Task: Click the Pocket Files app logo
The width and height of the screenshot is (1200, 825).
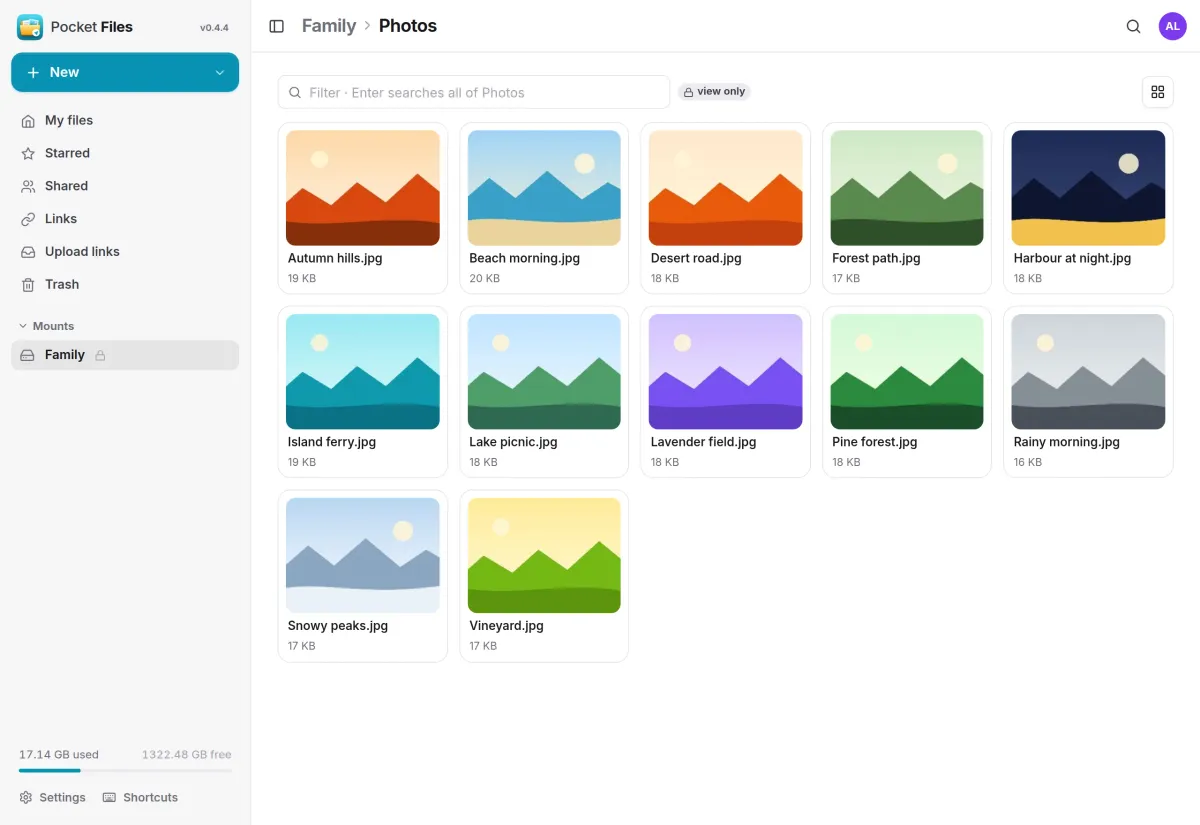Action: coord(30,27)
